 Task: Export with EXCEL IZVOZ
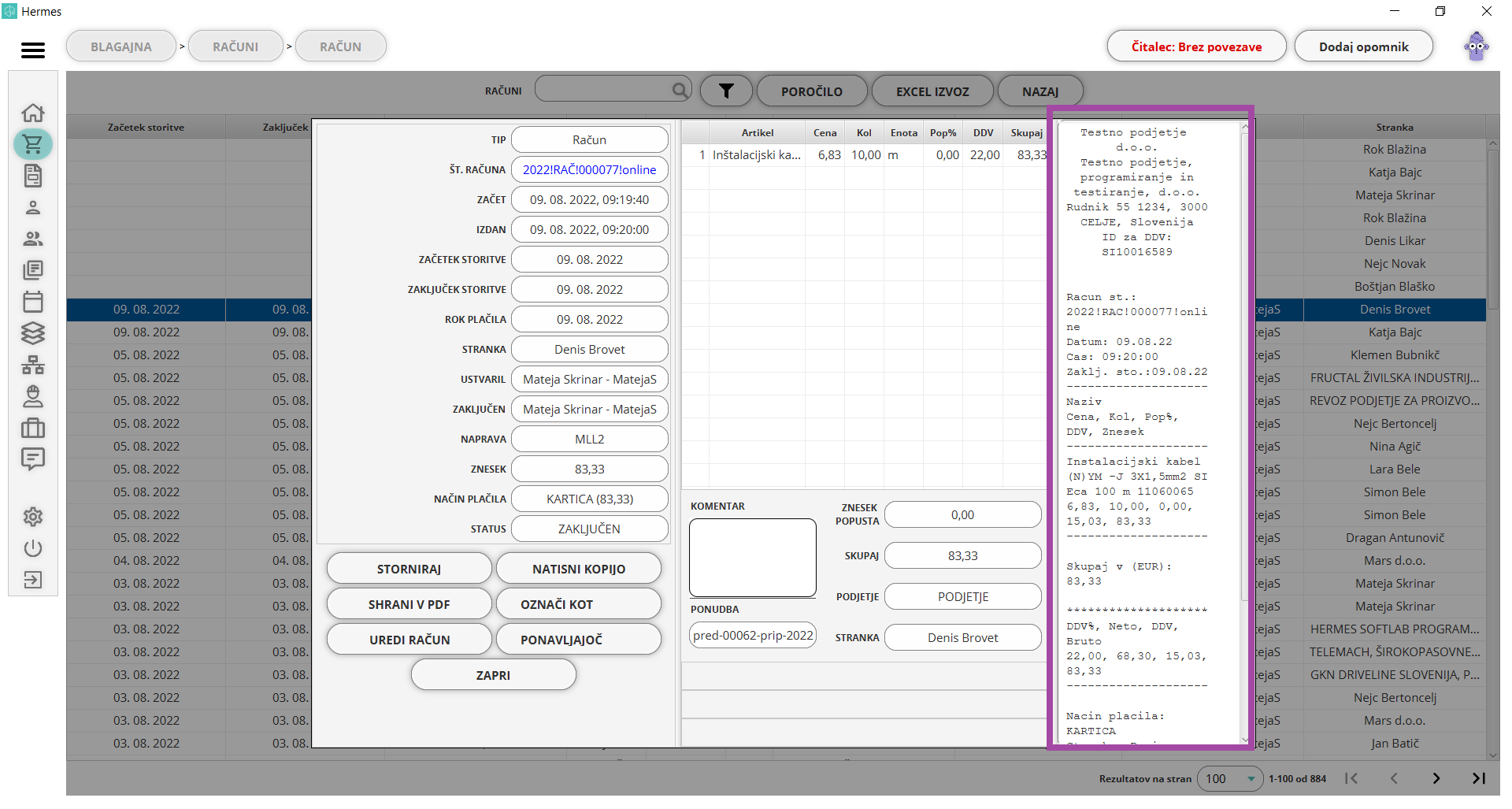(x=932, y=91)
